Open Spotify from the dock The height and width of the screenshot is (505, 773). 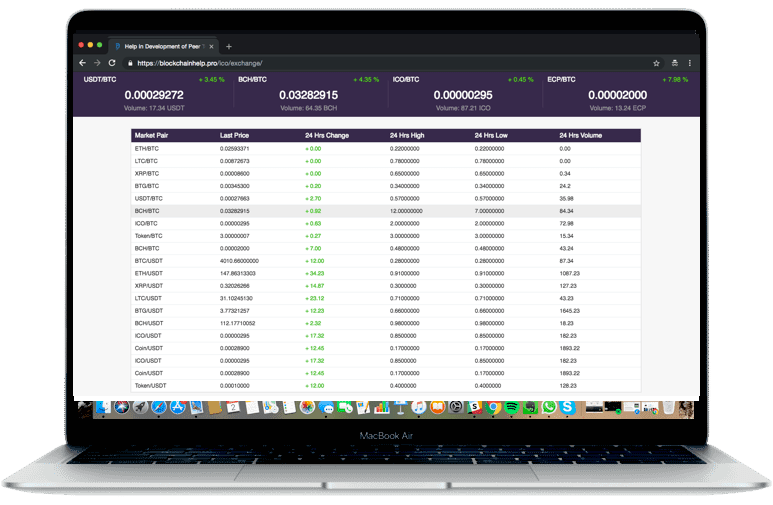coord(511,408)
